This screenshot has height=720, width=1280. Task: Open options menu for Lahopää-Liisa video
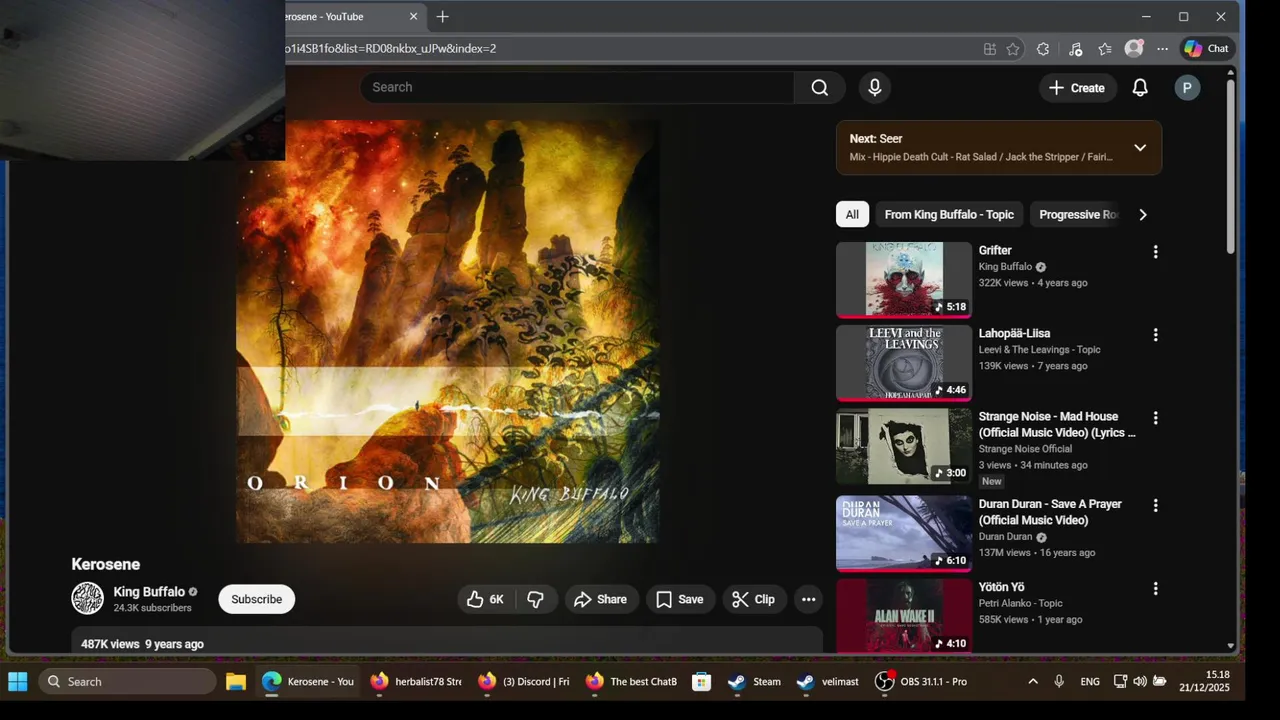(1155, 335)
